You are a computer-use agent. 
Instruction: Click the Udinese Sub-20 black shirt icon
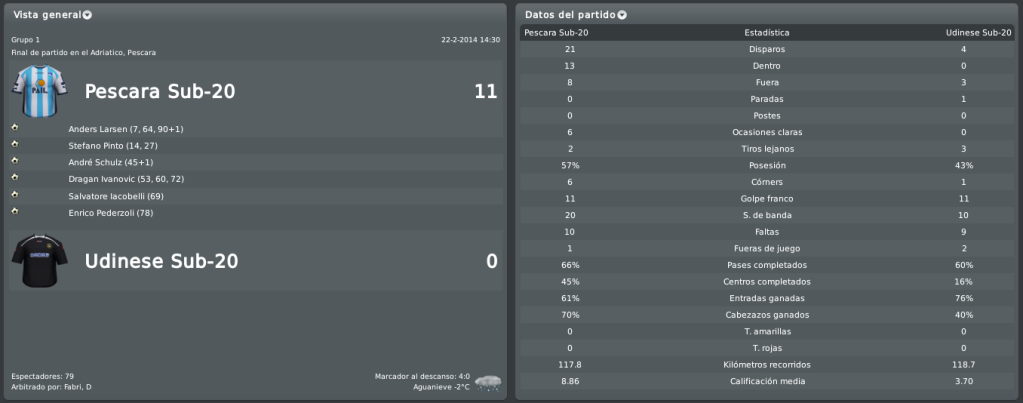39,260
